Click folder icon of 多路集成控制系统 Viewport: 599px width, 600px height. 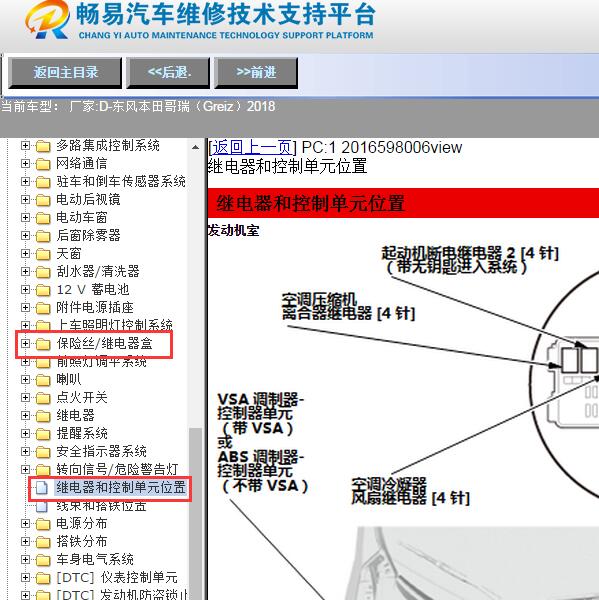pyautogui.click(x=43, y=146)
